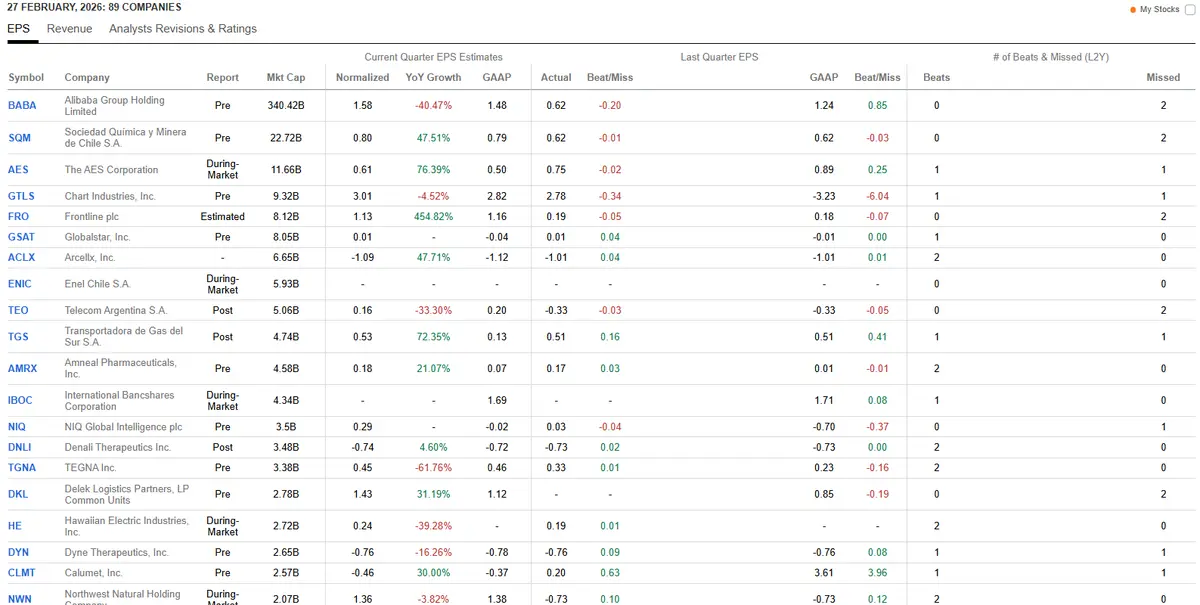Image resolution: width=1200 pixels, height=605 pixels.
Task: Click the 454.82% YoY growth value
Action: 433,216
